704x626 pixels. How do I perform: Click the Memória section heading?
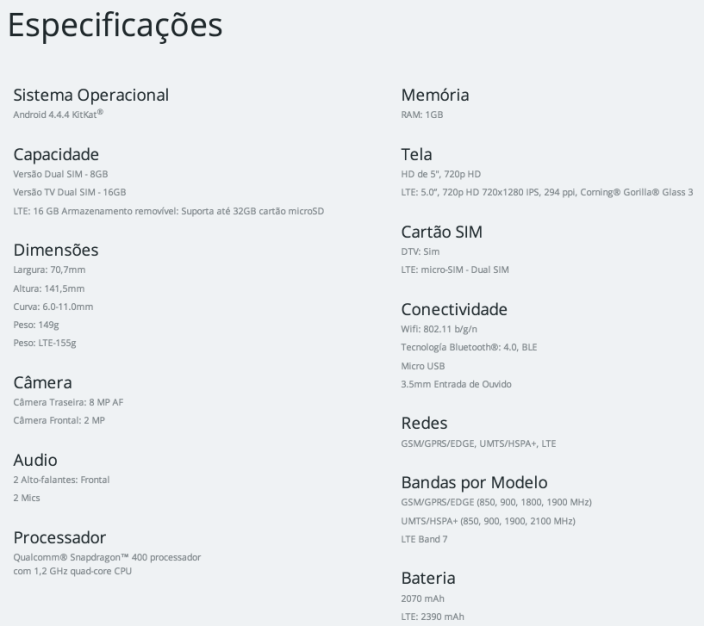(x=435, y=95)
